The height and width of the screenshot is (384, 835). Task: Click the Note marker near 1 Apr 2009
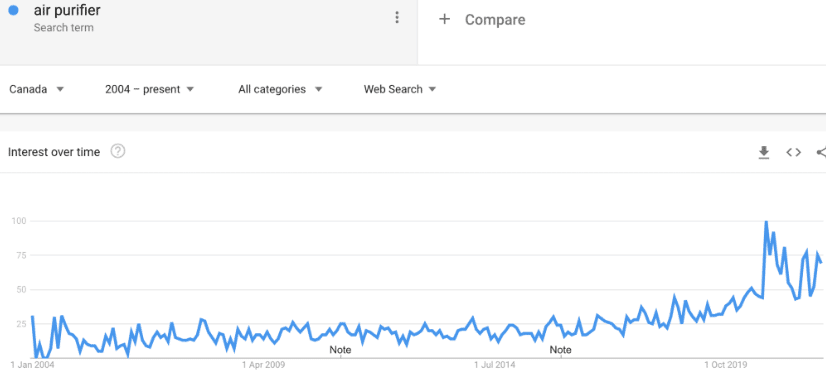click(340, 350)
